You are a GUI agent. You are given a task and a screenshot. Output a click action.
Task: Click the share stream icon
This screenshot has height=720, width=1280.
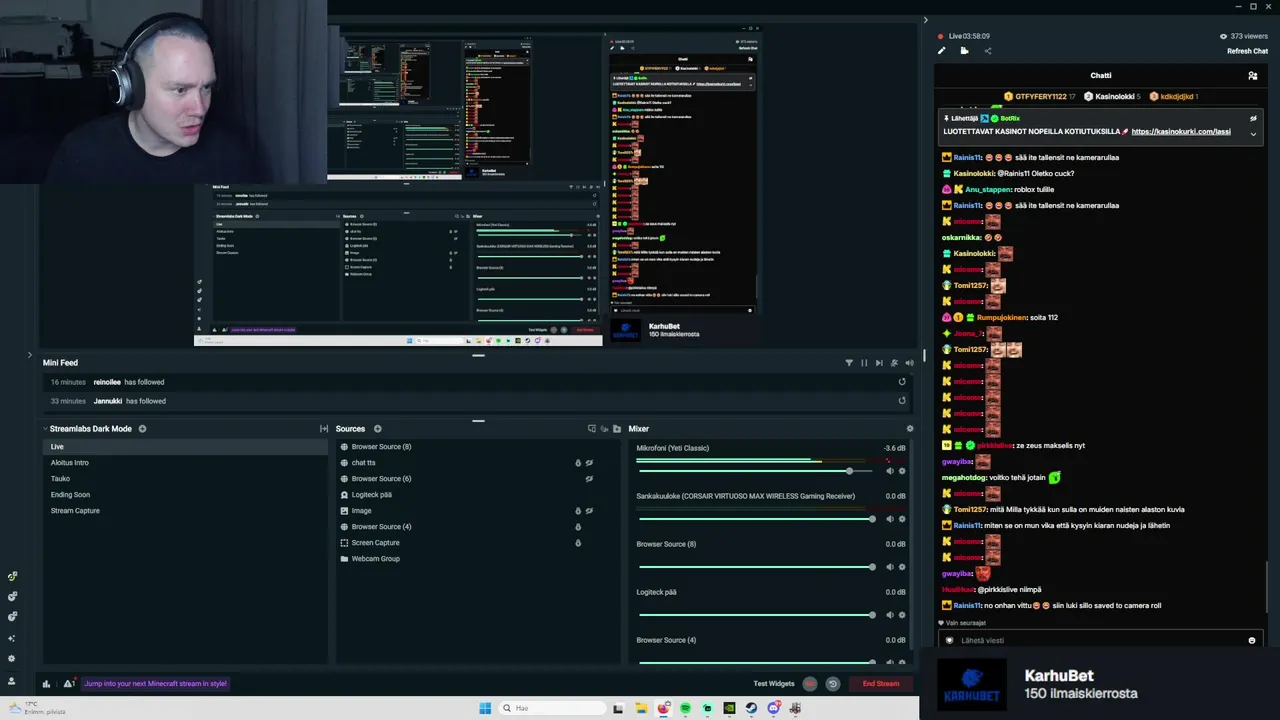(x=988, y=51)
